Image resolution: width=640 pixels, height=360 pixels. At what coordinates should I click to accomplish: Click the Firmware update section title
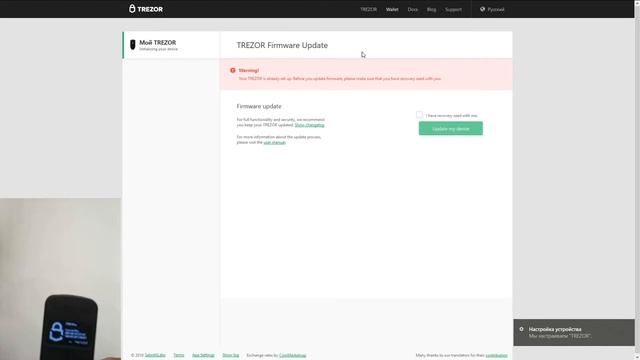259,106
